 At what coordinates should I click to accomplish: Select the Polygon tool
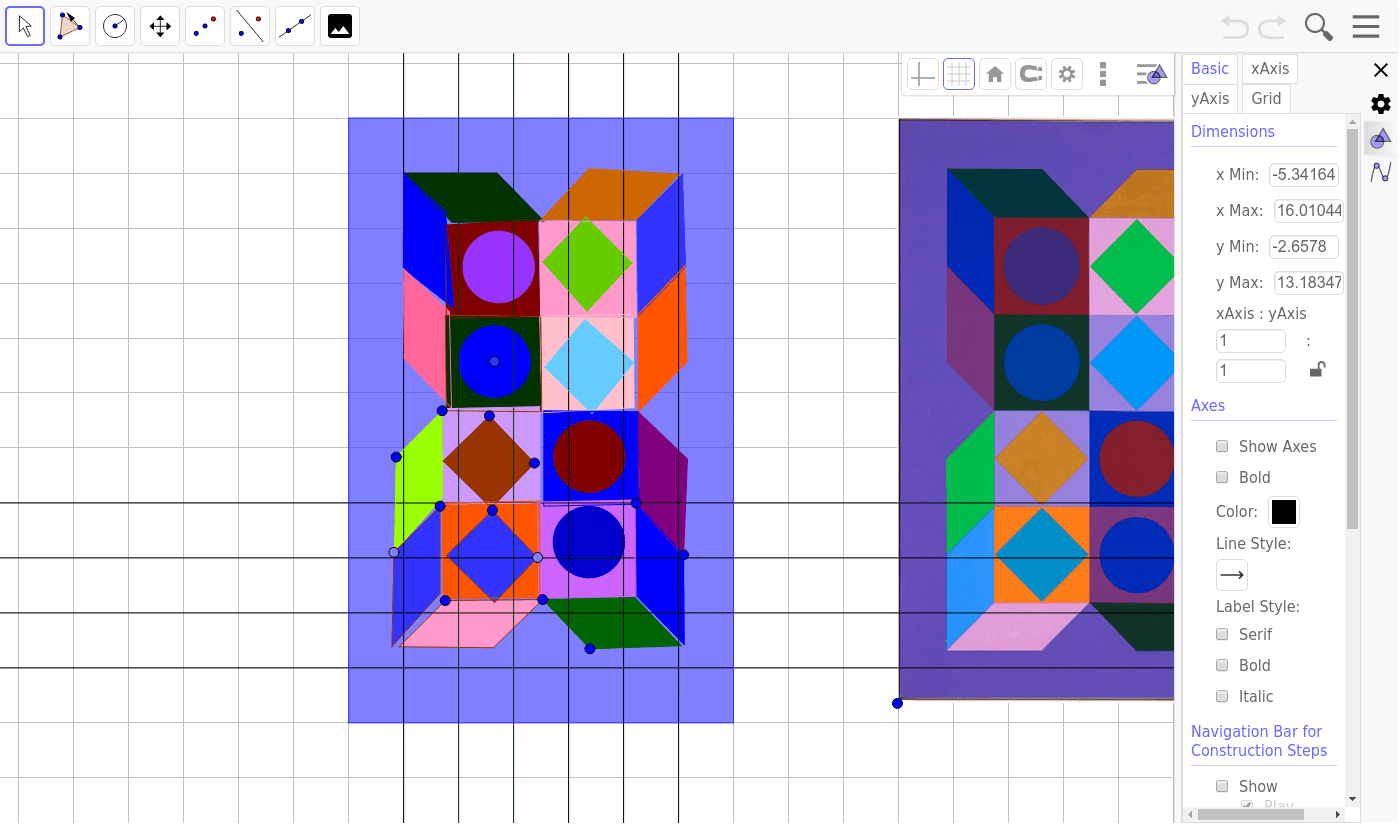[70, 26]
